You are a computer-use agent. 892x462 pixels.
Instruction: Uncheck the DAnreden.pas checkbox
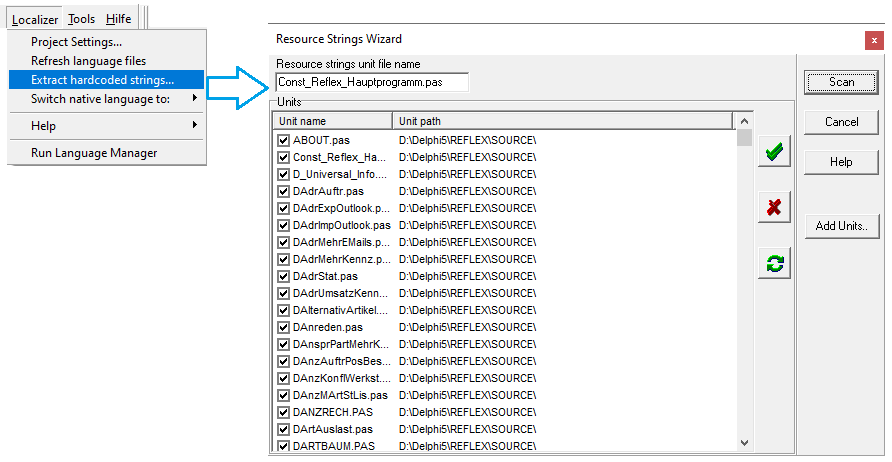(x=283, y=328)
